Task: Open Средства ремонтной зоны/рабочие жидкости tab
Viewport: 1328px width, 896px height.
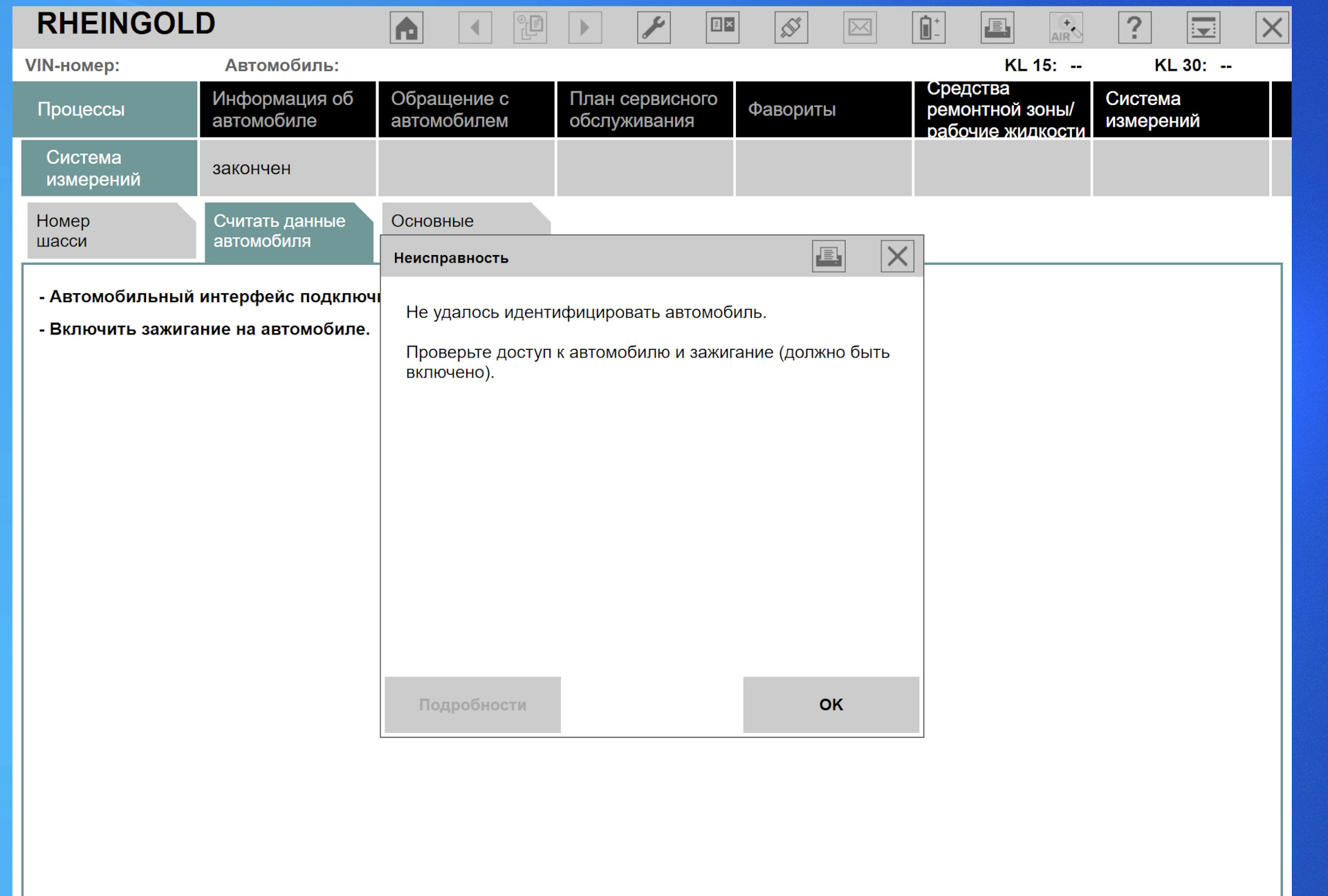Action: [x=1002, y=109]
